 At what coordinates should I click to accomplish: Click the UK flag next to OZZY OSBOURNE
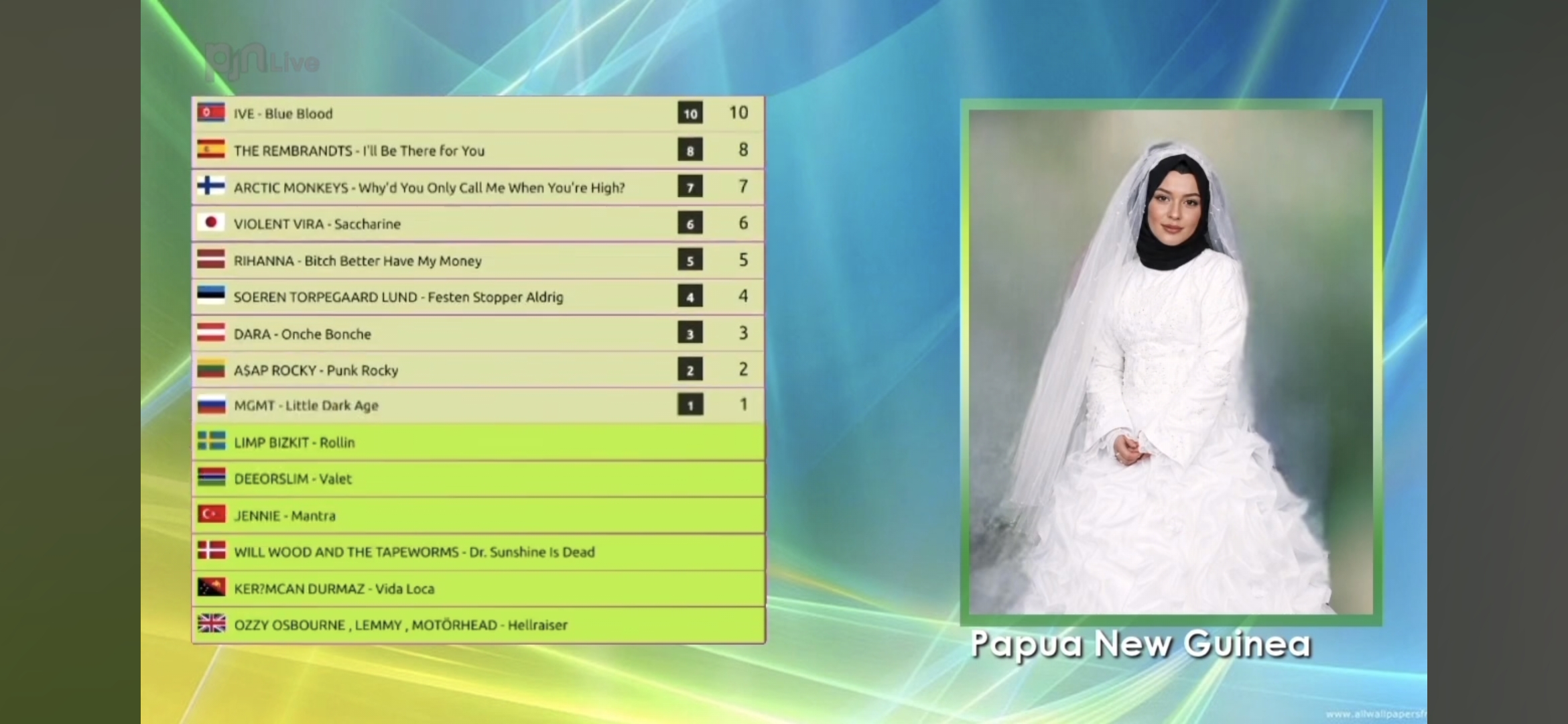[211, 623]
